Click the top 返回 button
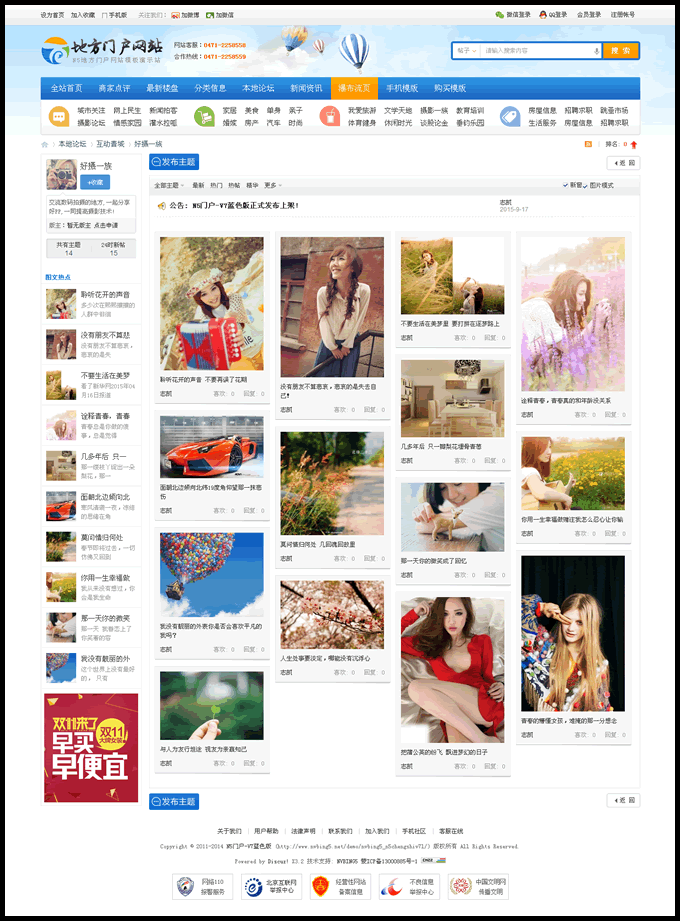 pos(623,163)
